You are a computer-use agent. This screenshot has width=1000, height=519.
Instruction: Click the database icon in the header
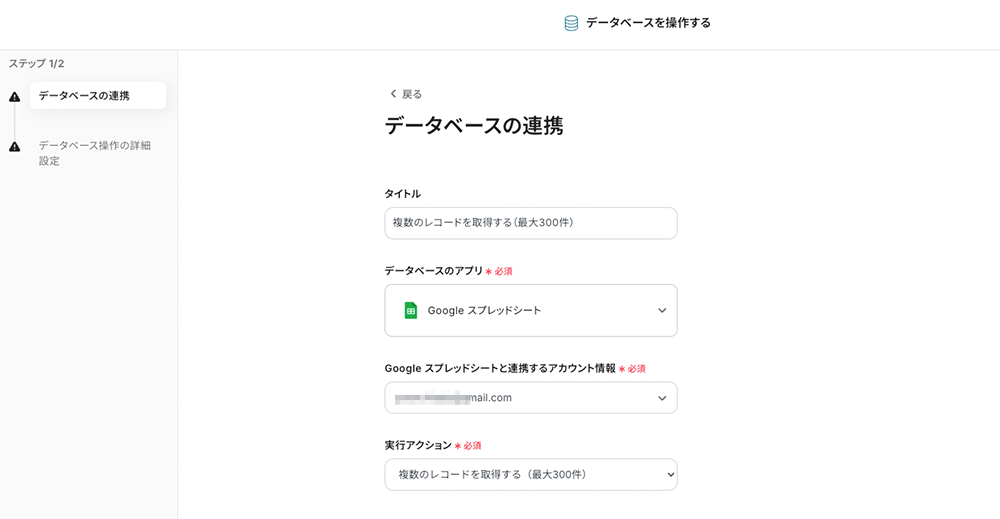click(571, 23)
